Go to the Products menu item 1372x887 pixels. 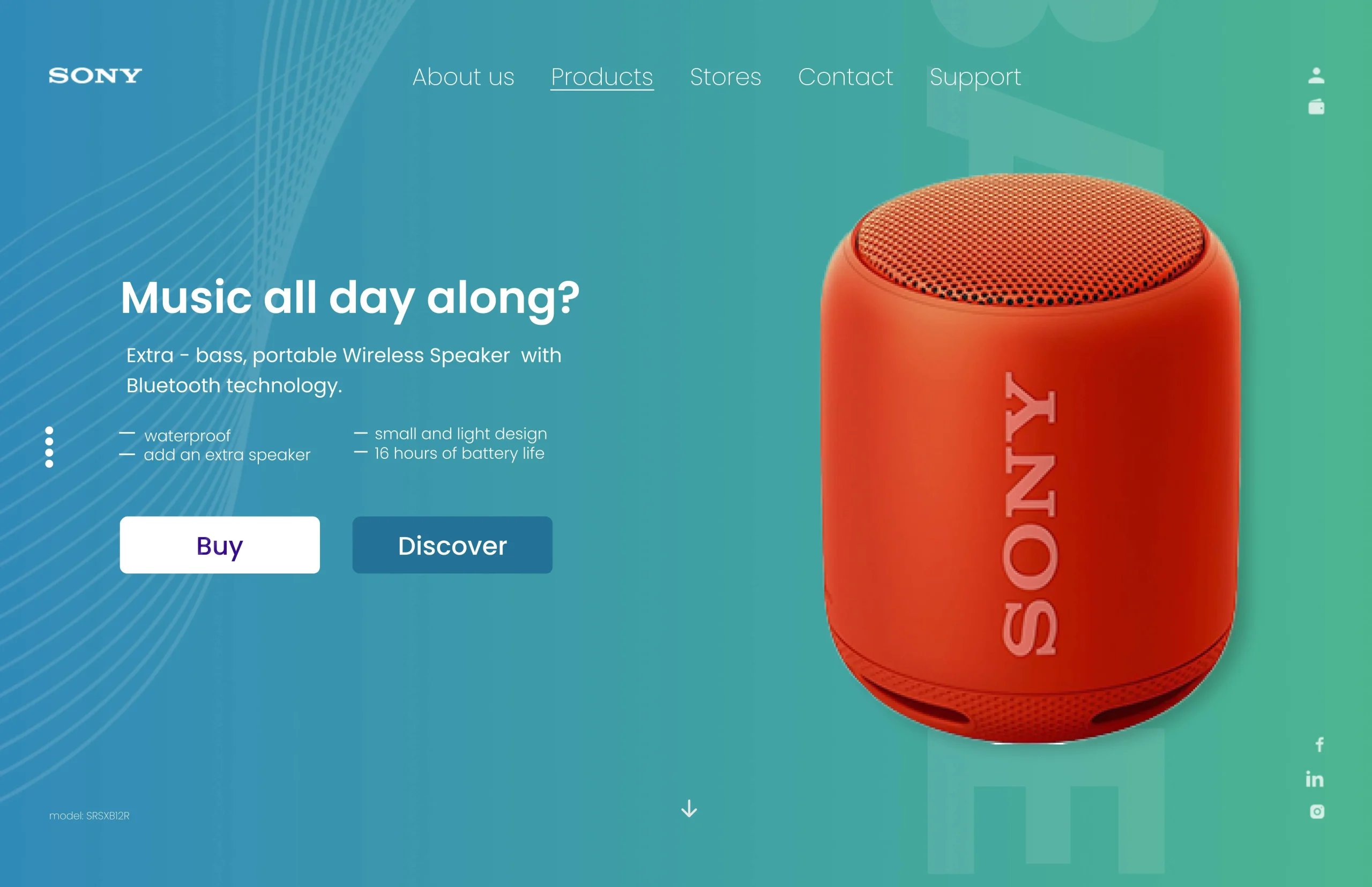coord(602,77)
